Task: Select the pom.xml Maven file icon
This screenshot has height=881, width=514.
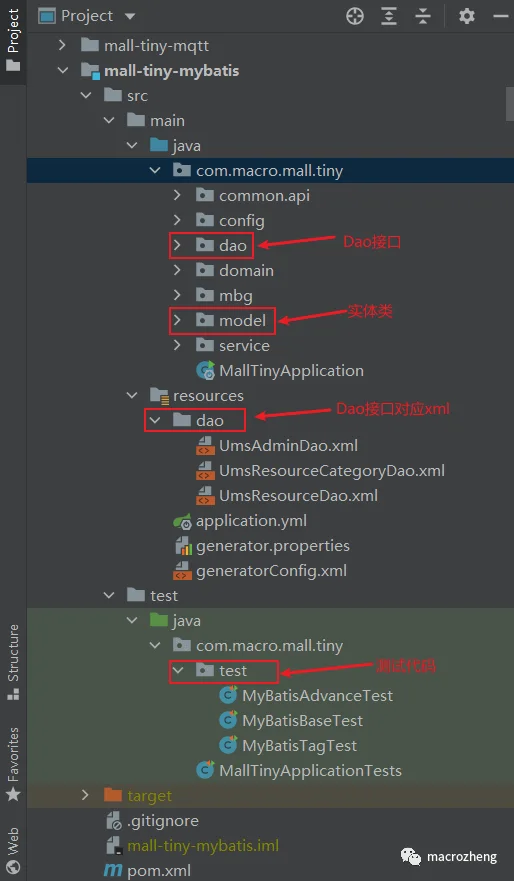Action: click(113, 871)
